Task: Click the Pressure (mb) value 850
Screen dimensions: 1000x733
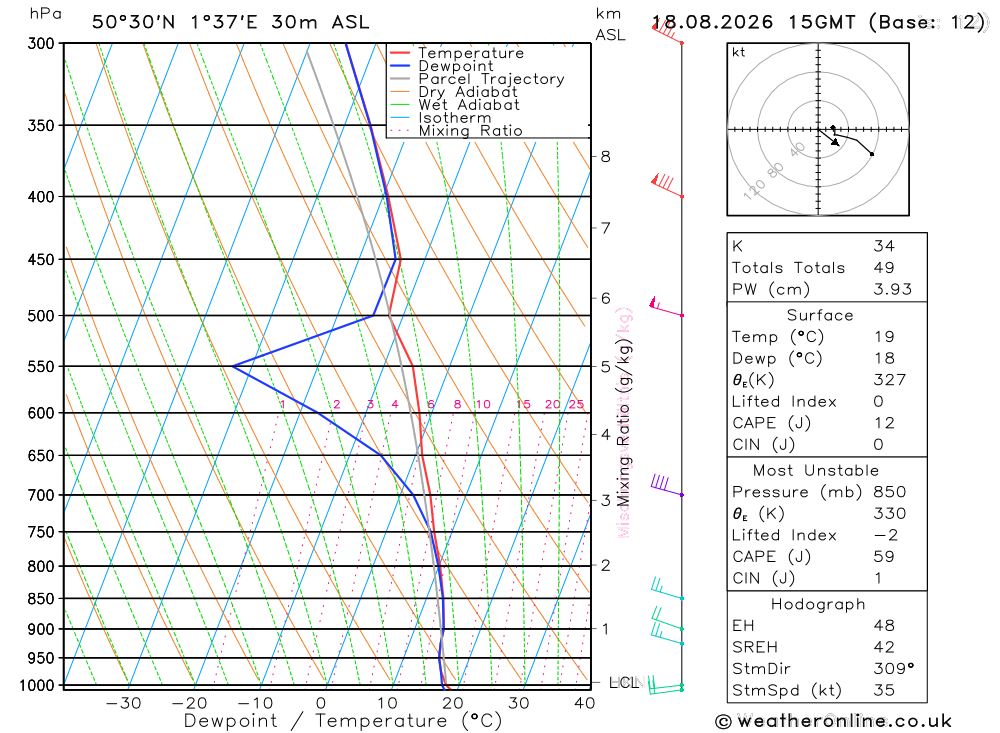Action: [x=890, y=492]
